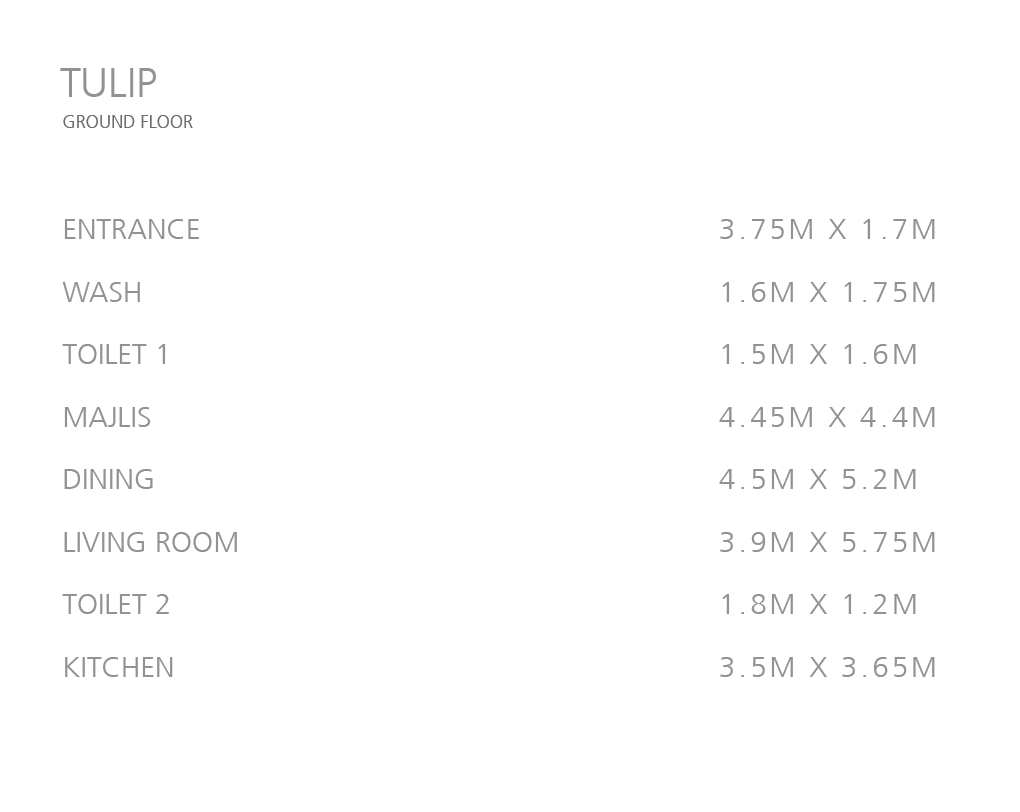Select the KITCHEN room label

pos(118,668)
